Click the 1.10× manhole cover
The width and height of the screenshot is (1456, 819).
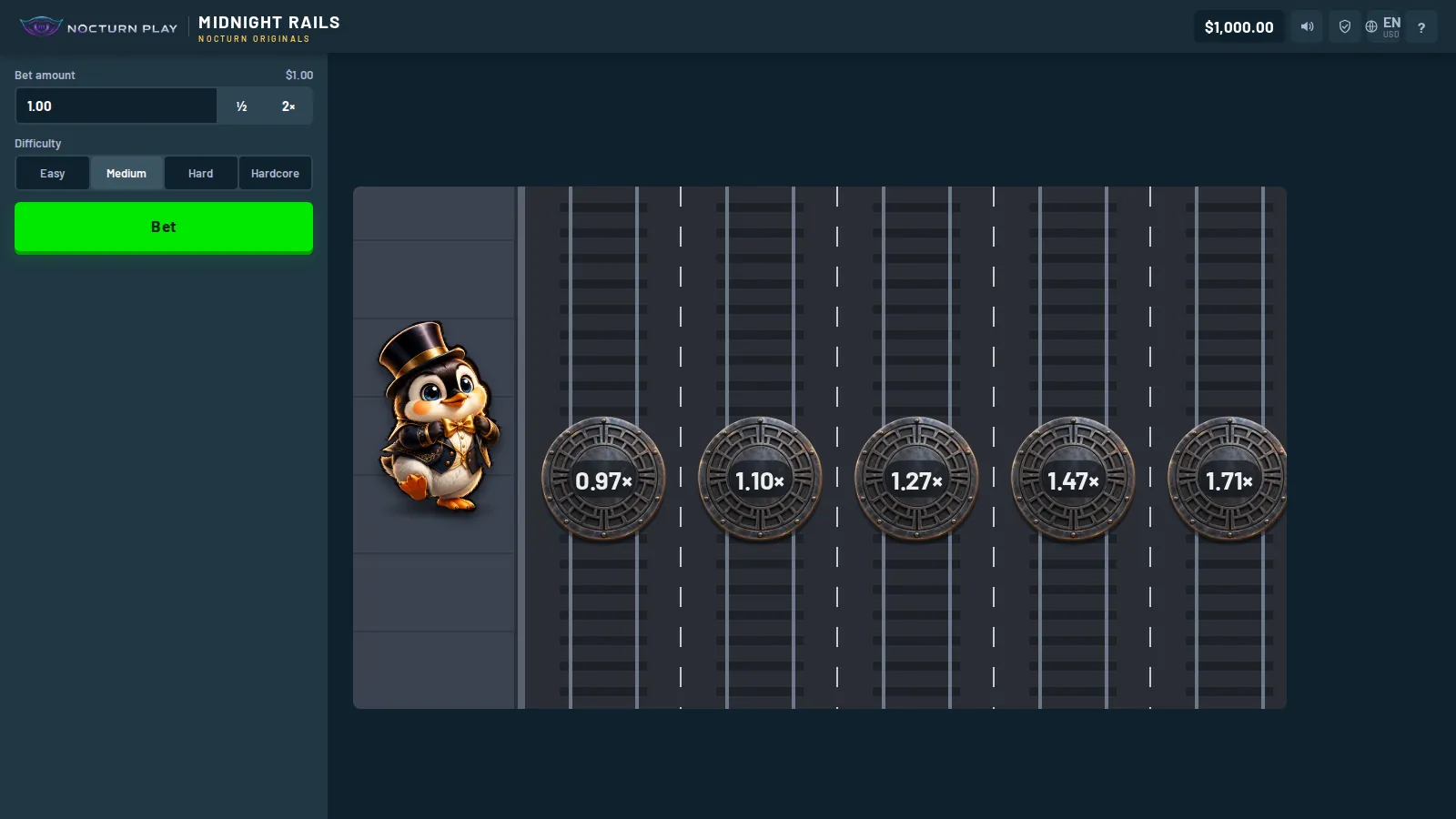coord(760,480)
